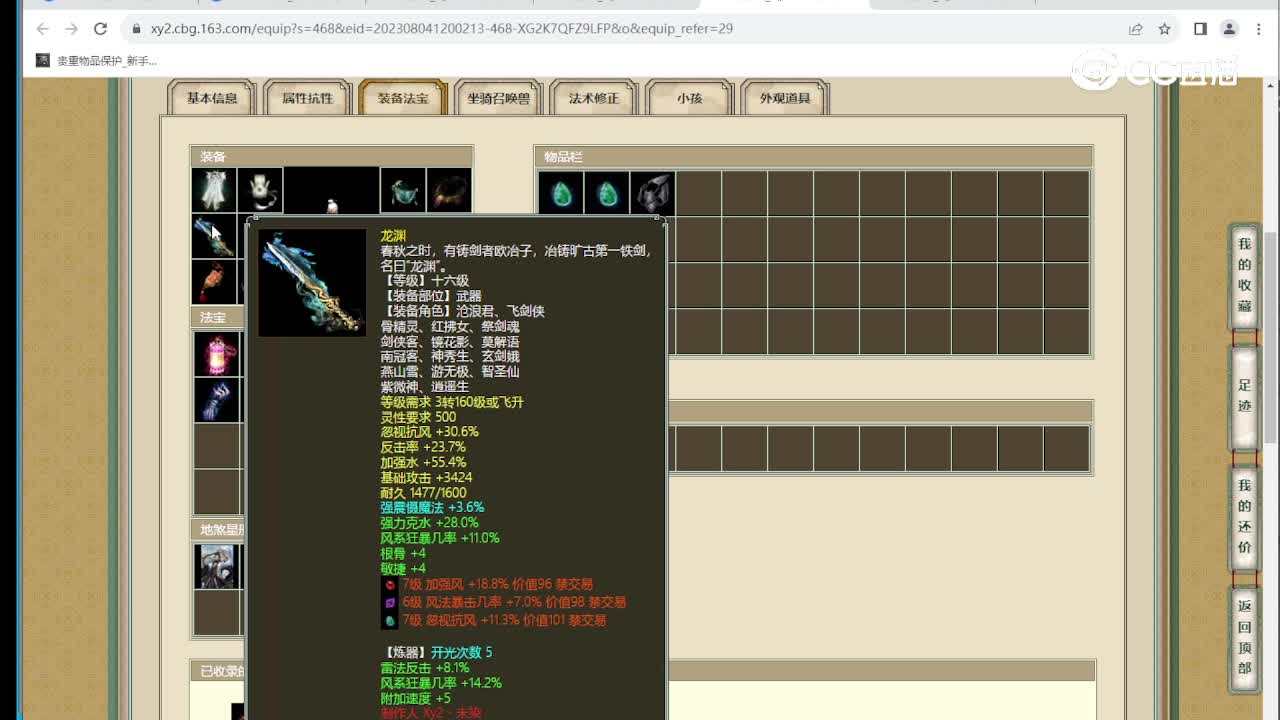Click the purple 6级 风法暴击几率 gem icon
Screen dimensions: 1280x720
click(x=390, y=602)
